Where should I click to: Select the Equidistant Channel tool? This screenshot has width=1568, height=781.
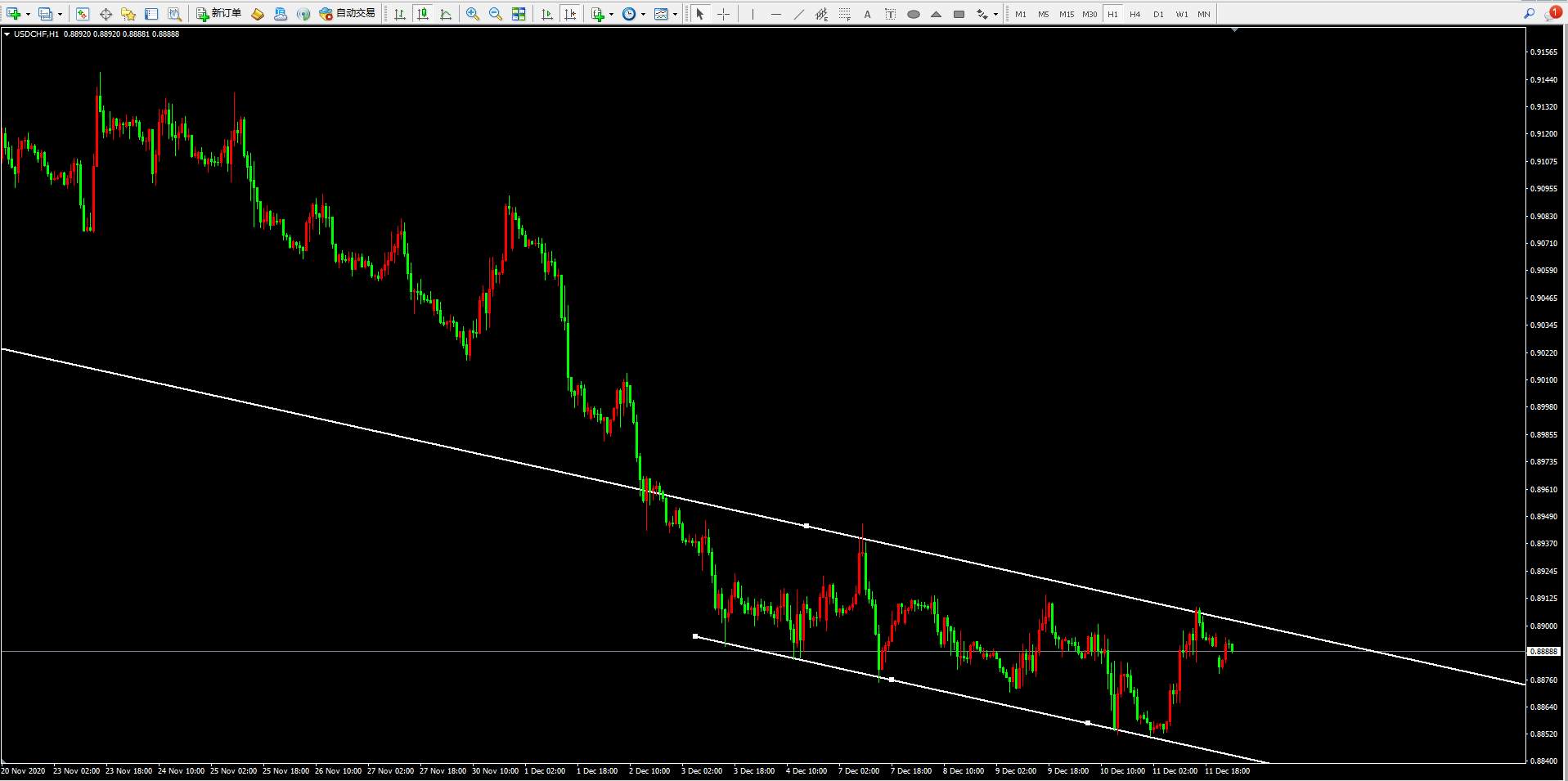(821, 14)
